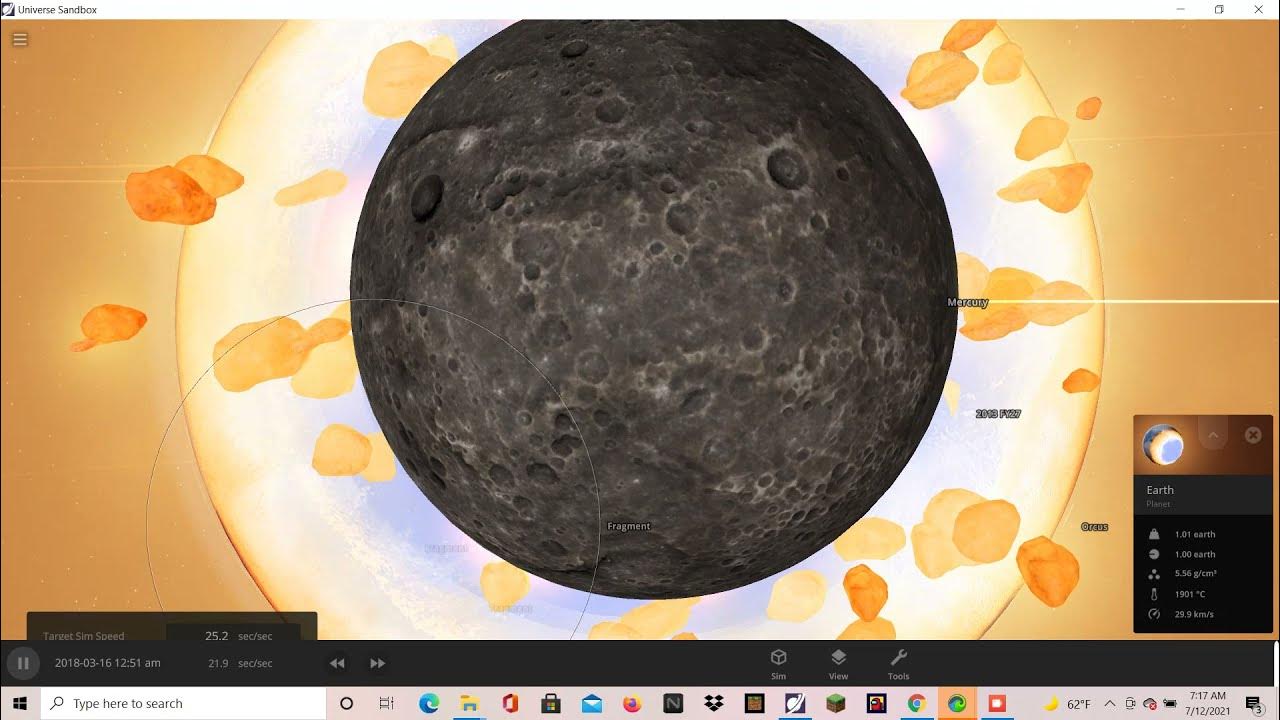Screen dimensions: 1280x720
Task: Slow down the simulation speed
Action: (x=337, y=663)
